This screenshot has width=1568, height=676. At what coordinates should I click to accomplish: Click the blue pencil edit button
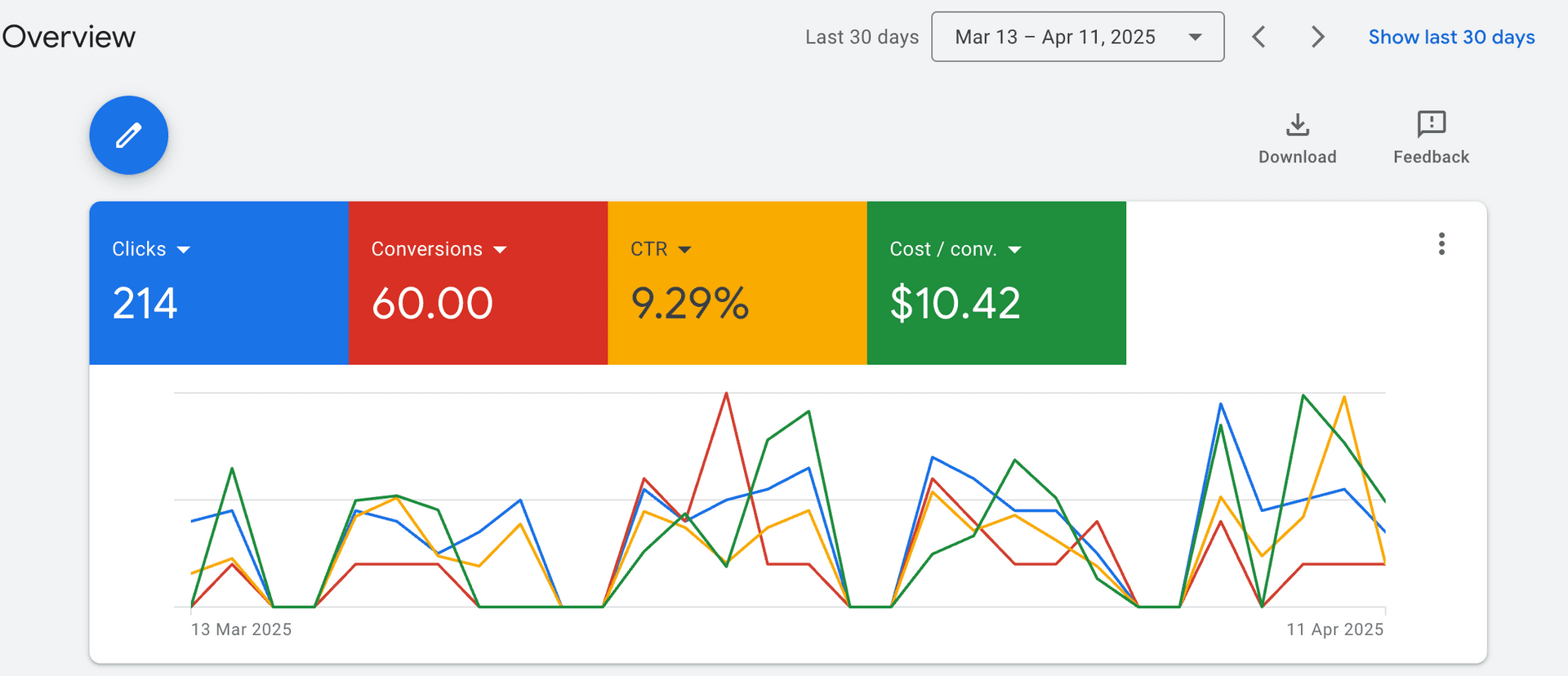(x=129, y=136)
